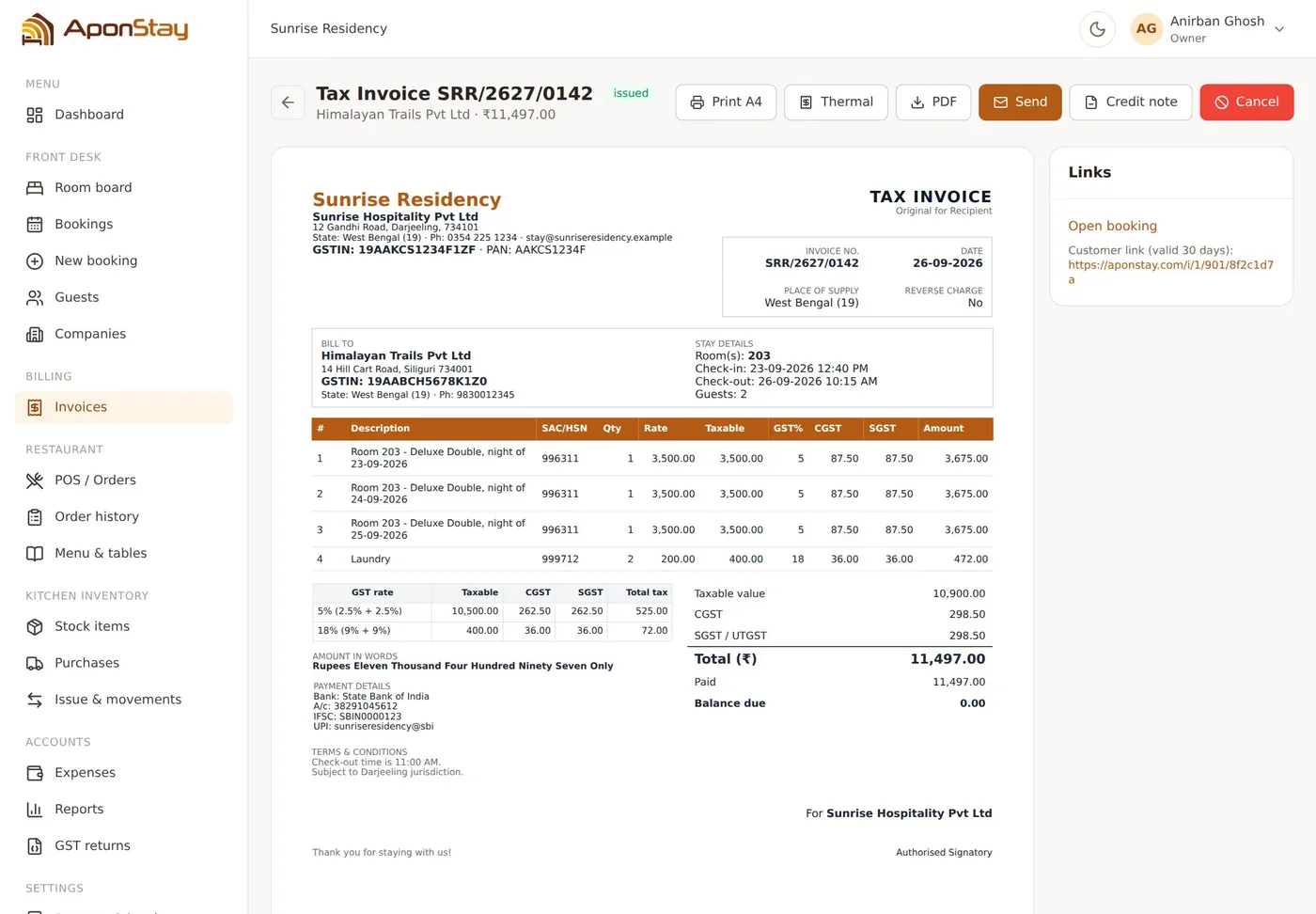The height and width of the screenshot is (914, 1316).
Task: Click the download icon in PDF button
Action: (x=917, y=102)
